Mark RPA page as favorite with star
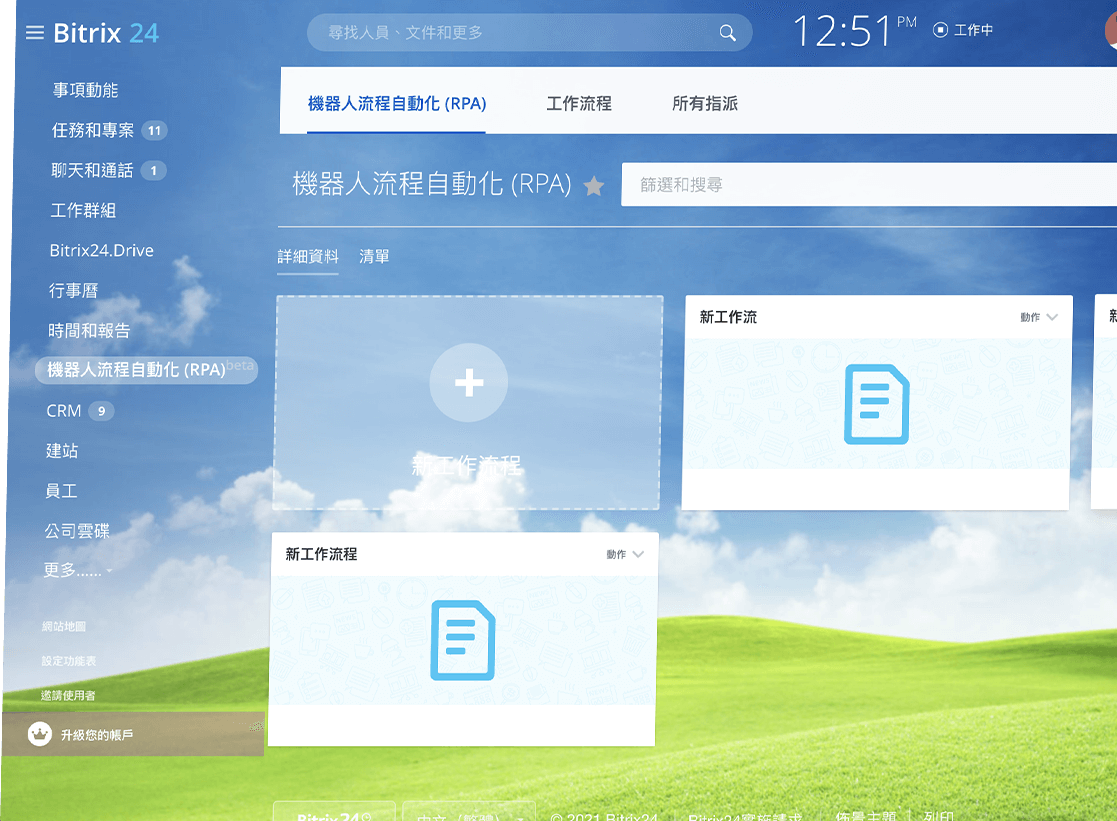Screen dimensions: 1117x821 coord(593,186)
